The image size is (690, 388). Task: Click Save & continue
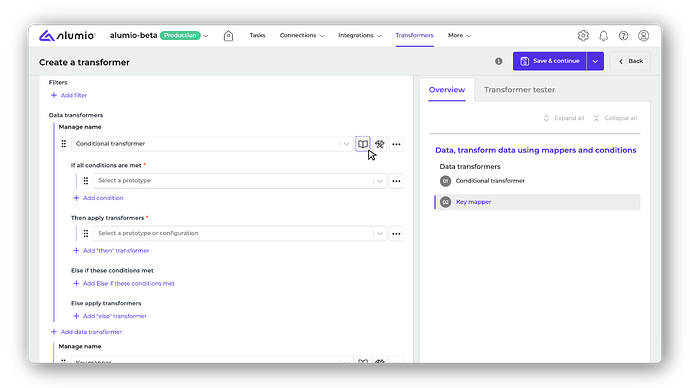point(550,61)
